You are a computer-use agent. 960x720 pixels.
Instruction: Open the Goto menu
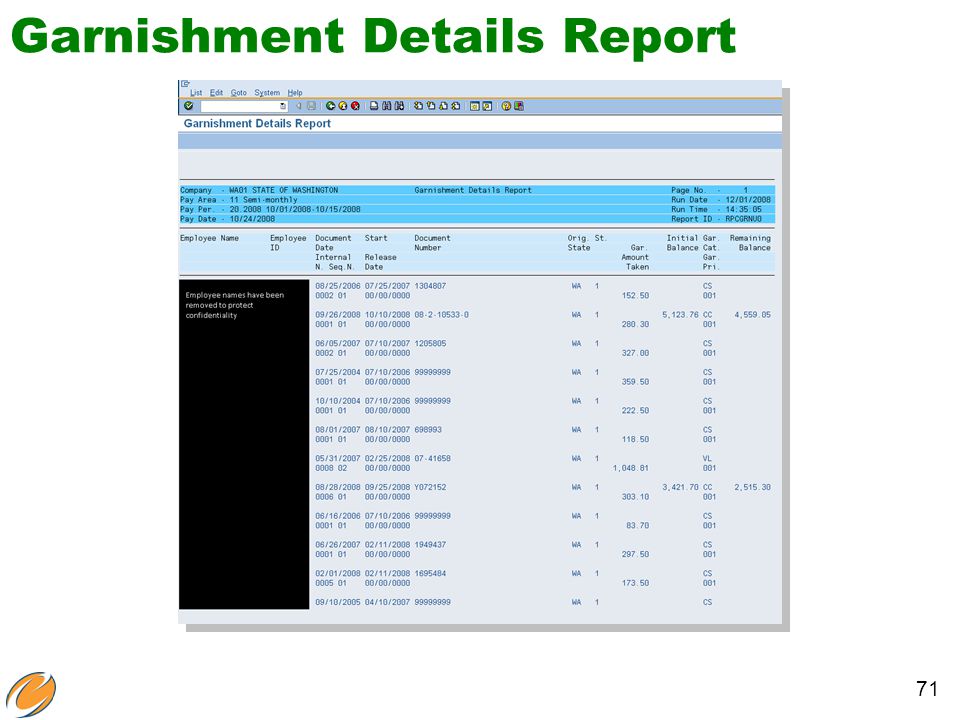[x=238, y=92]
